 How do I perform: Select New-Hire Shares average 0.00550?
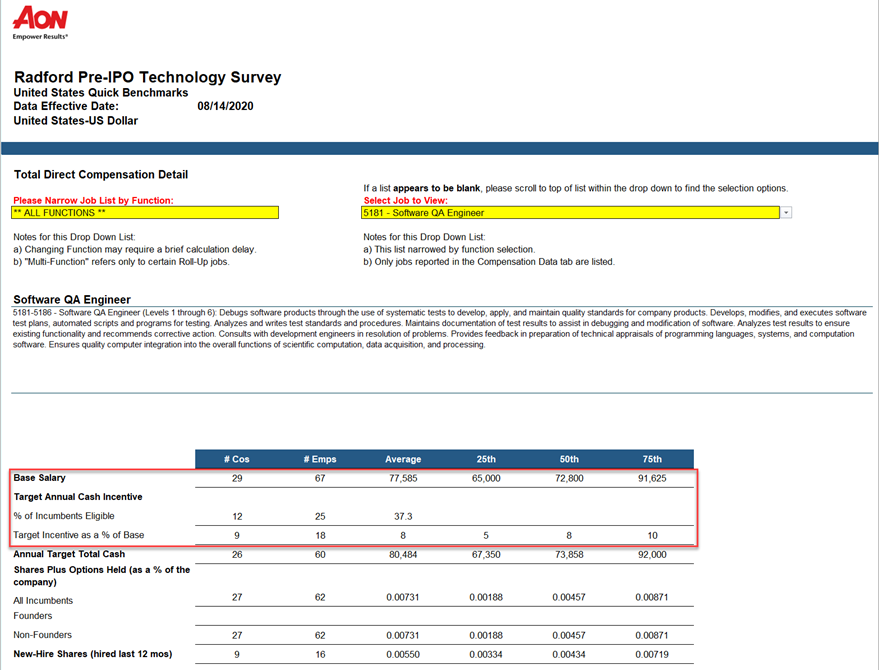click(x=403, y=654)
